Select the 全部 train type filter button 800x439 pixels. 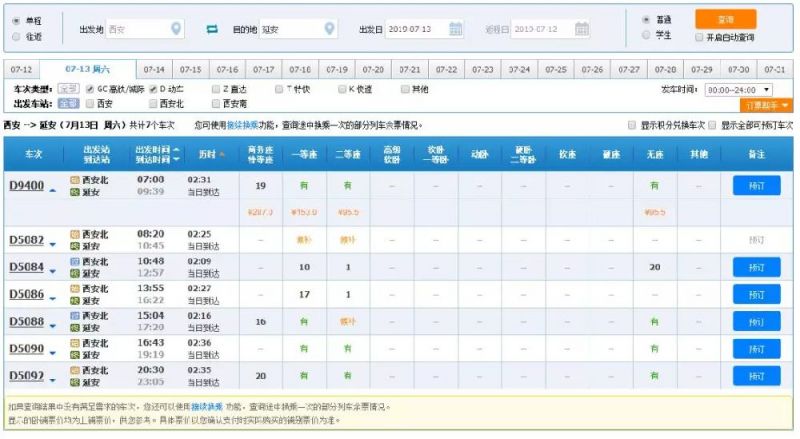click(68, 89)
